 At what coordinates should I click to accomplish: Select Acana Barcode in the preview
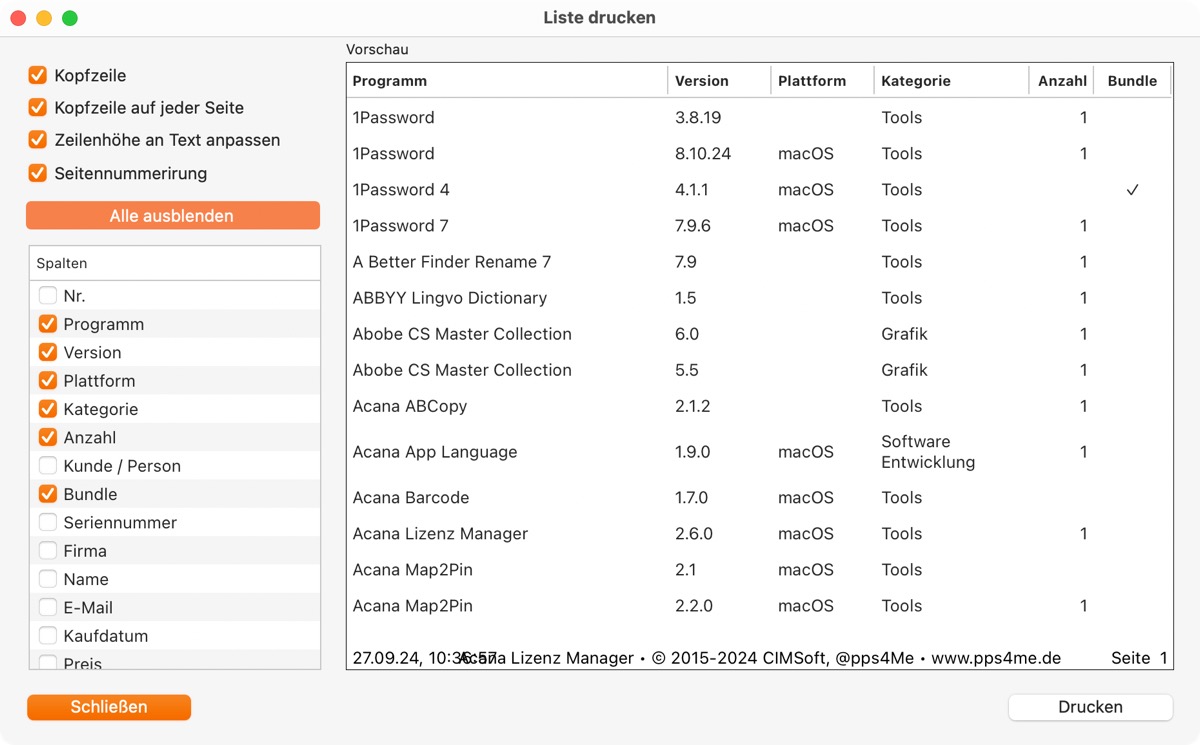(411, 498)
